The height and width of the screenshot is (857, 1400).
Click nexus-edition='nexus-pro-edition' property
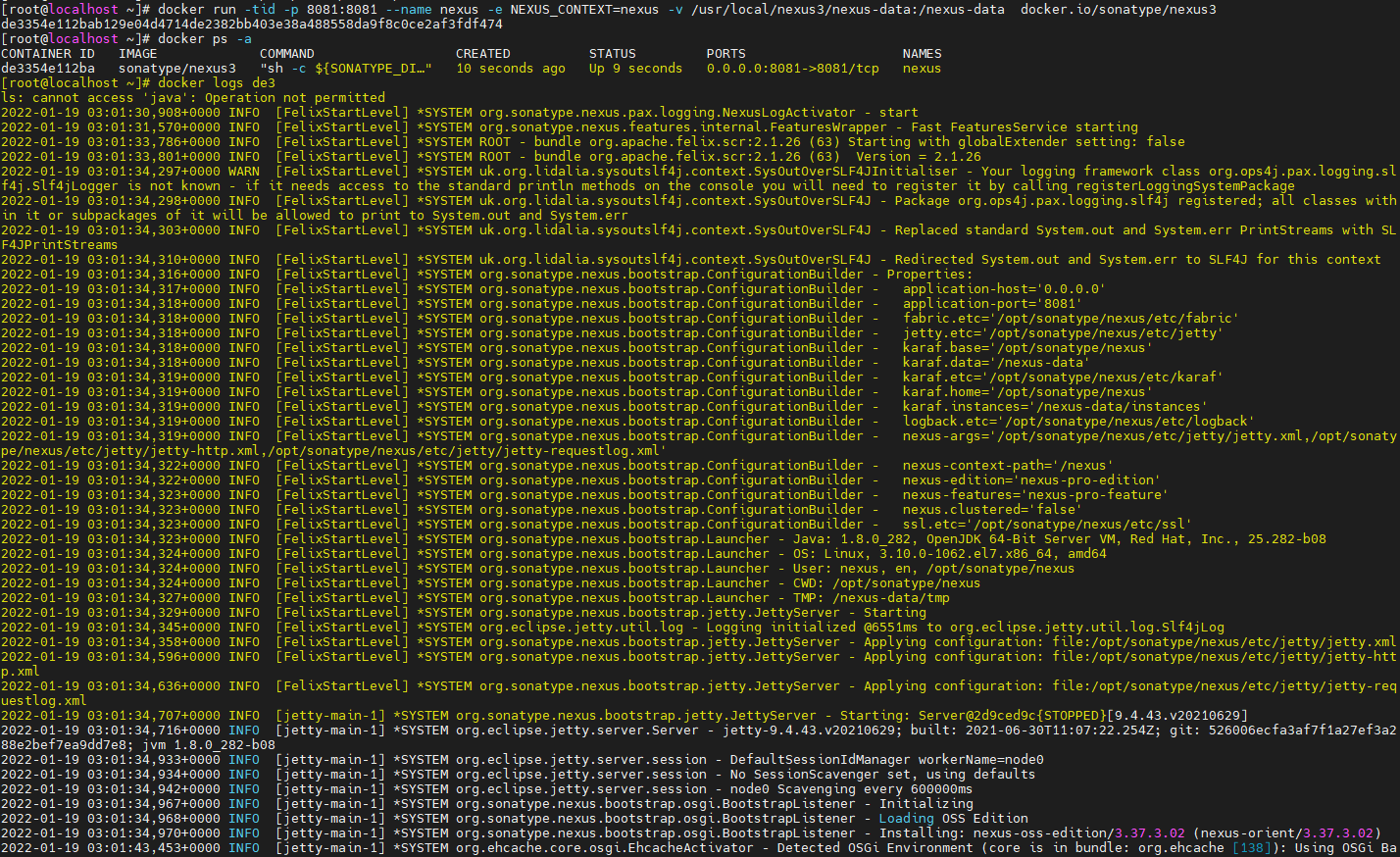coord(1032,479)
